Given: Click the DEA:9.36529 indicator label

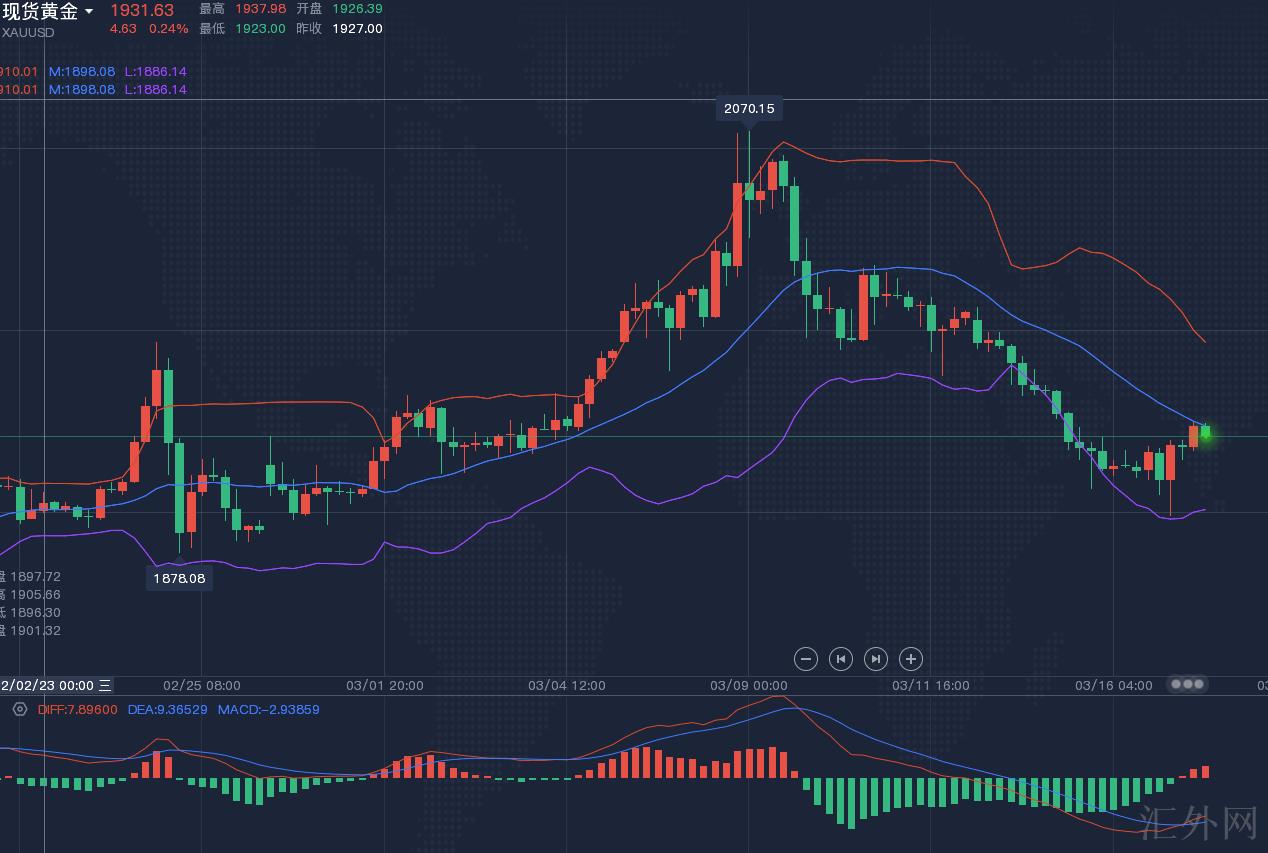Looking at the screenshot, I should (167, 709).
